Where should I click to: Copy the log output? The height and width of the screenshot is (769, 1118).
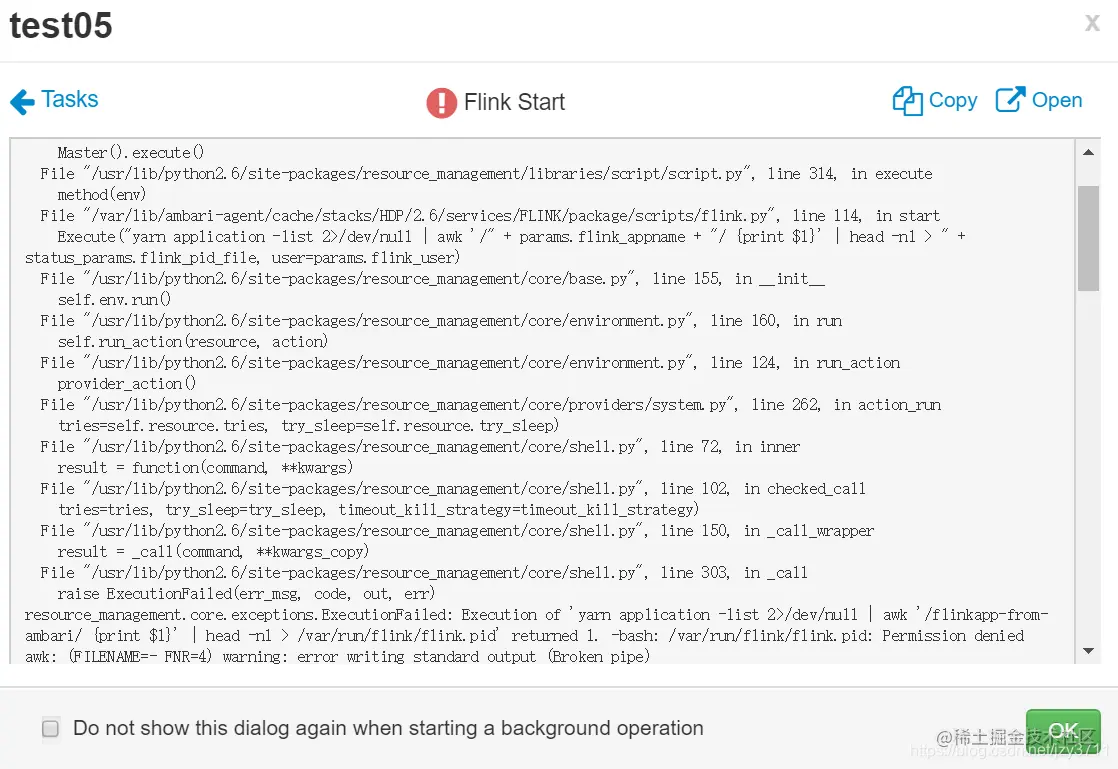[935, 100]
